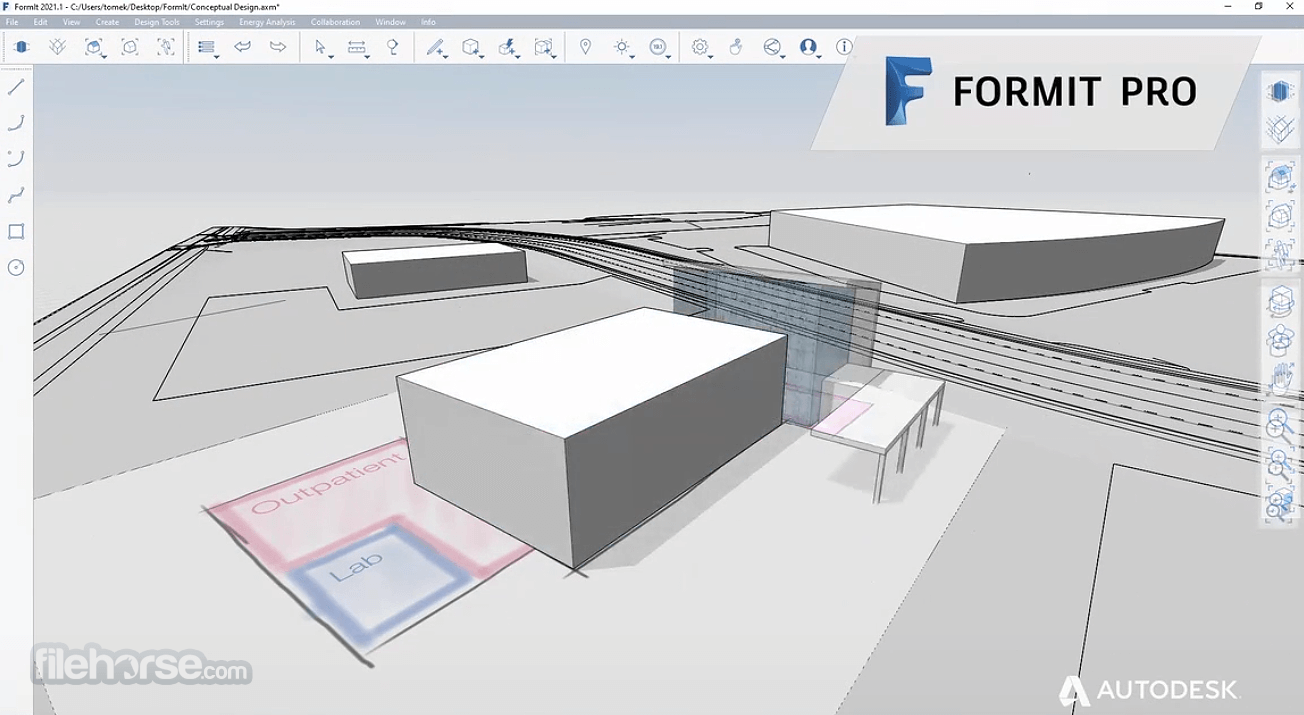Restore down the FormIt window
1304x715 pixels.
1258,7
